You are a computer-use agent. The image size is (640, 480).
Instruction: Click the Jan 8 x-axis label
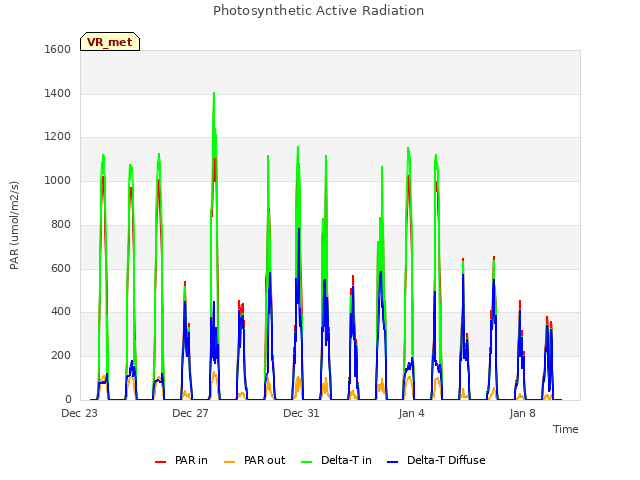(x=522, y=413)
